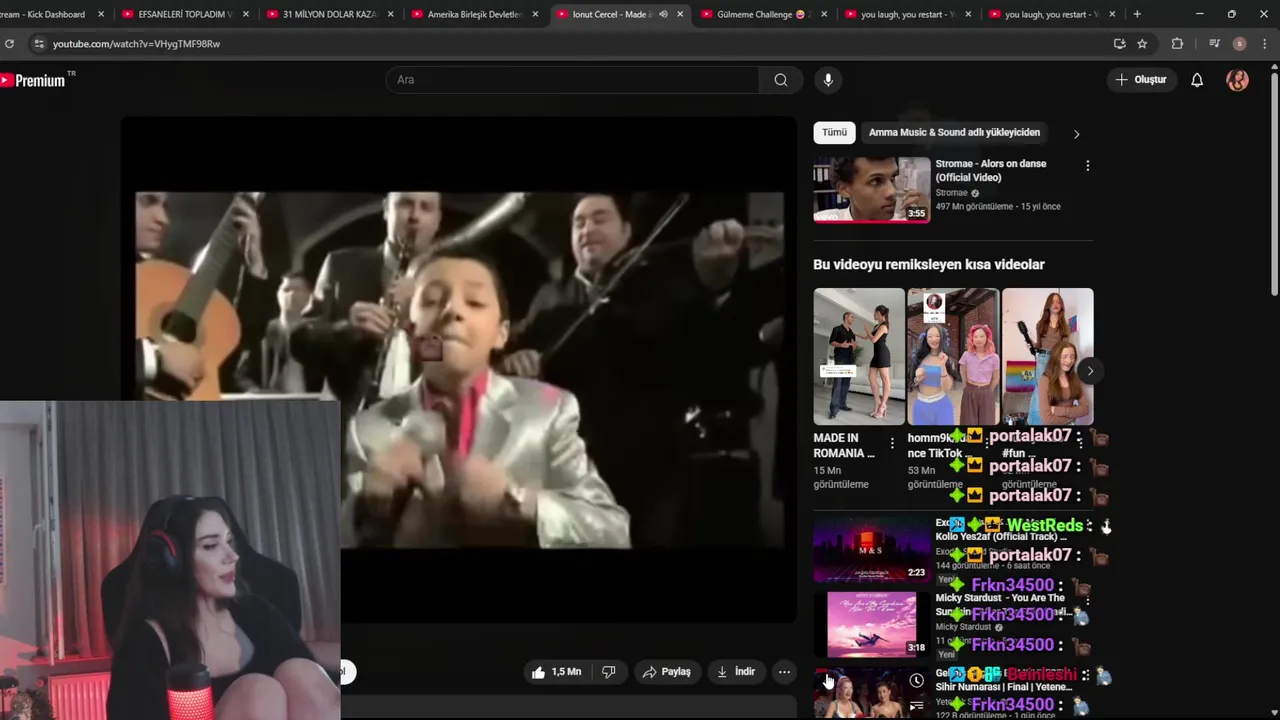Switch to the first "you laugh, you restart" tab
The height and width of the screenshot is (720, 1280).
pos(908,14)
